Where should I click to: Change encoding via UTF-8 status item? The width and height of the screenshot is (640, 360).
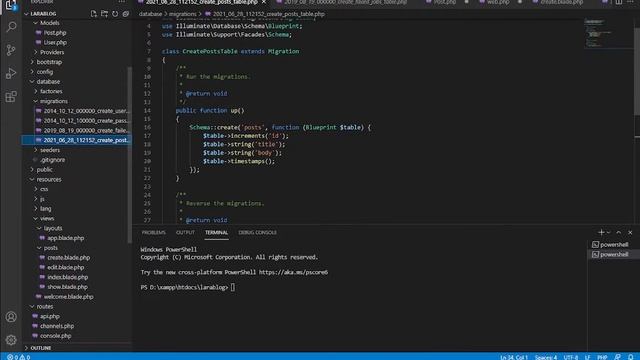571,357
